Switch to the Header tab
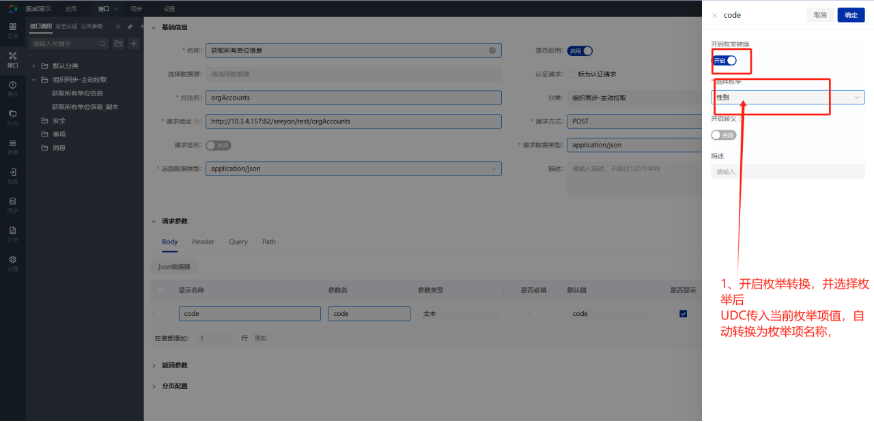The height and width of the screenshot is (422, 874). point(203,242)
